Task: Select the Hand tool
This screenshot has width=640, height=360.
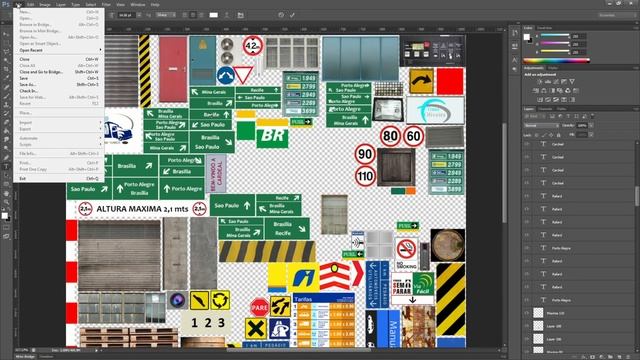Action: [x=6, y=193]
